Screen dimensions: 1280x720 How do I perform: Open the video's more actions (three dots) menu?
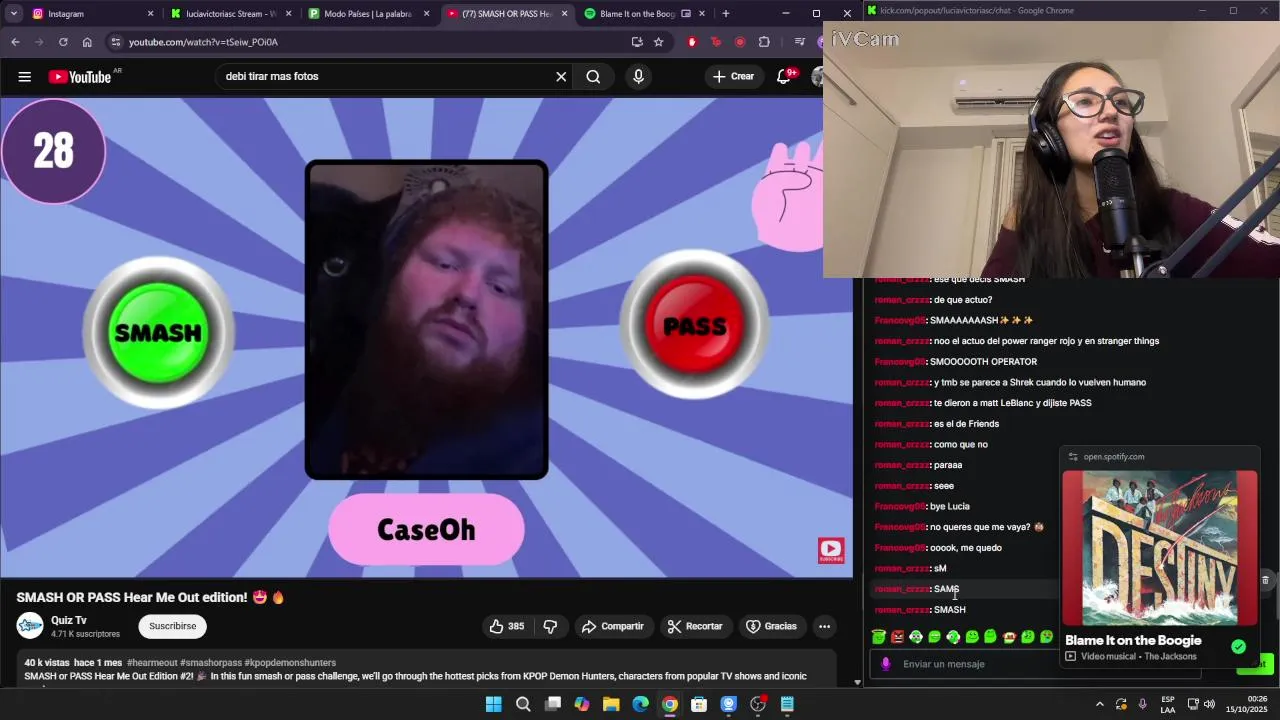coord(824,626)
